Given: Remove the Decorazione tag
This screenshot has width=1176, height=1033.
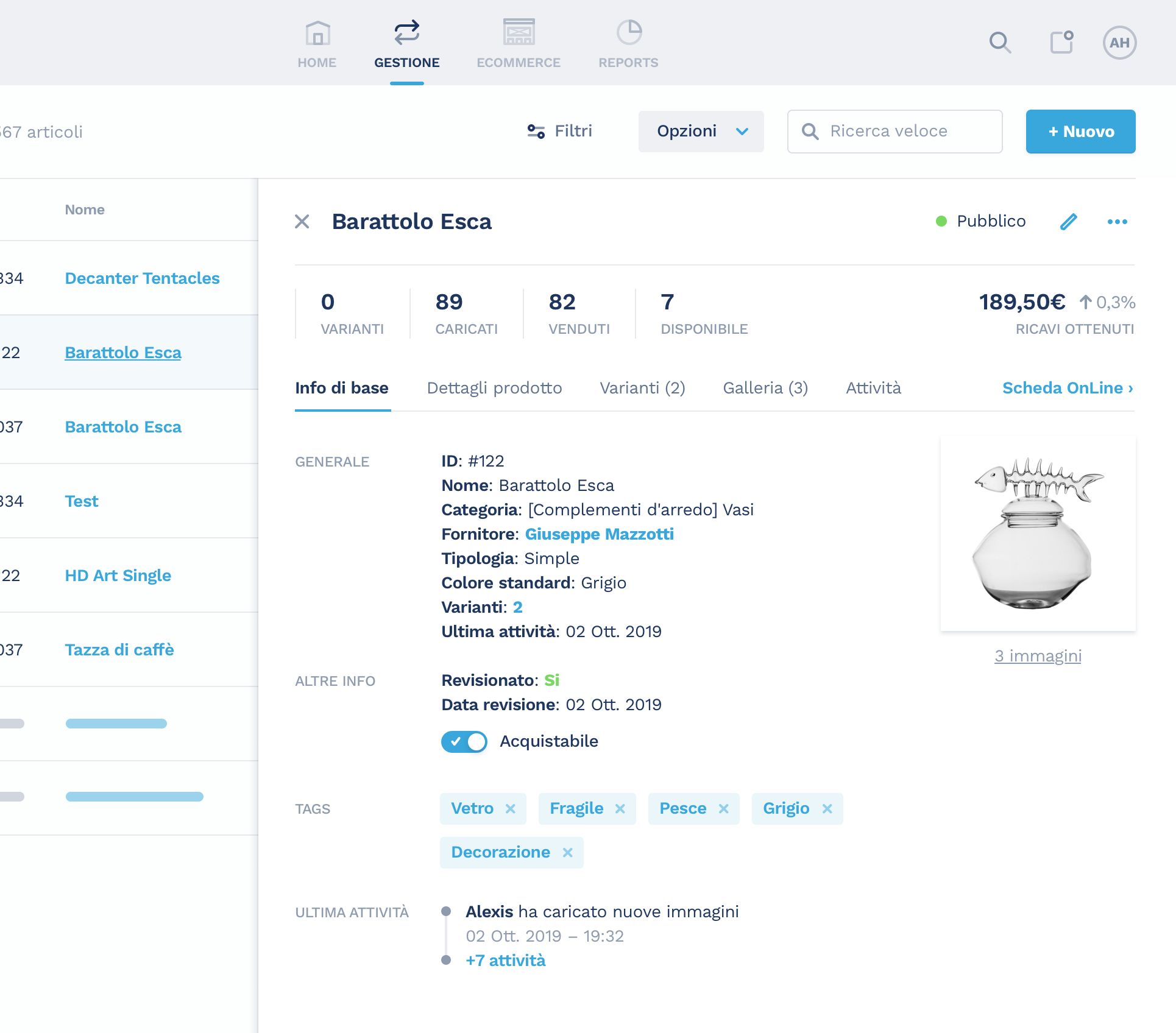Looking at the screenshot, I should [567, 853].
